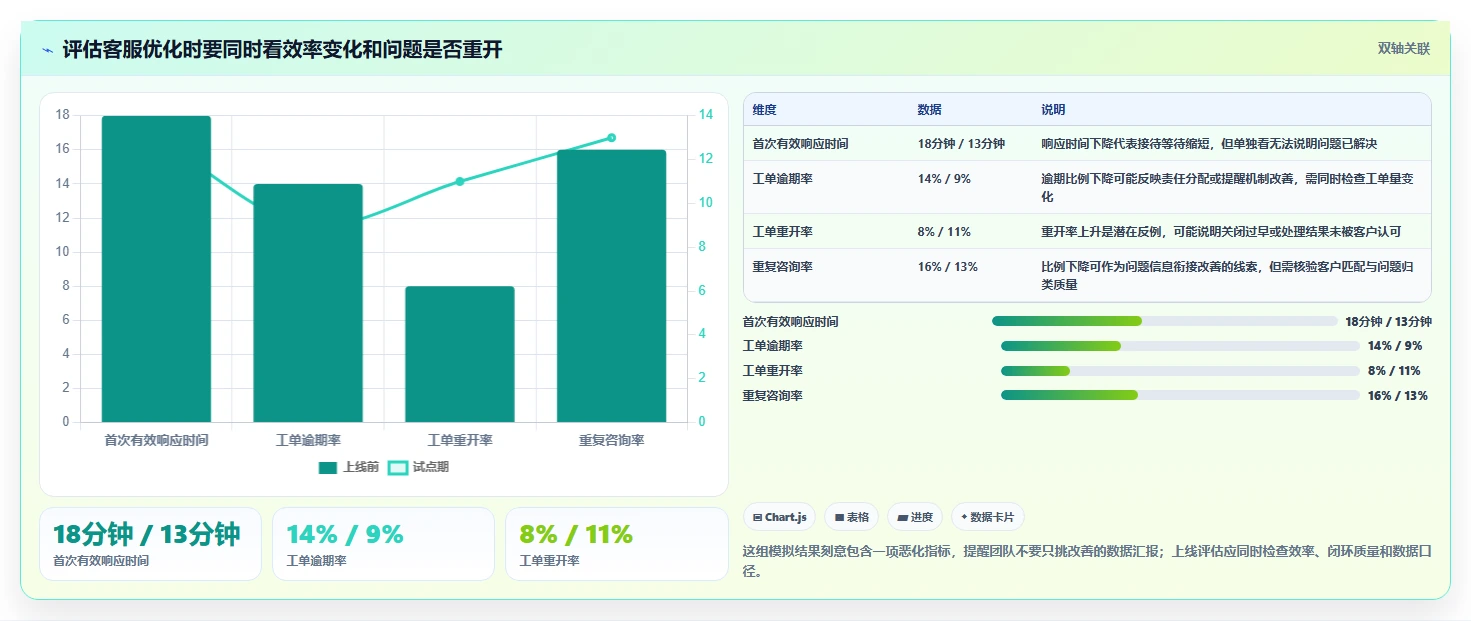Click the 8% / 11% progress value label
This screenshot has height=621, width=1471.
click(x=1394, y=371)
